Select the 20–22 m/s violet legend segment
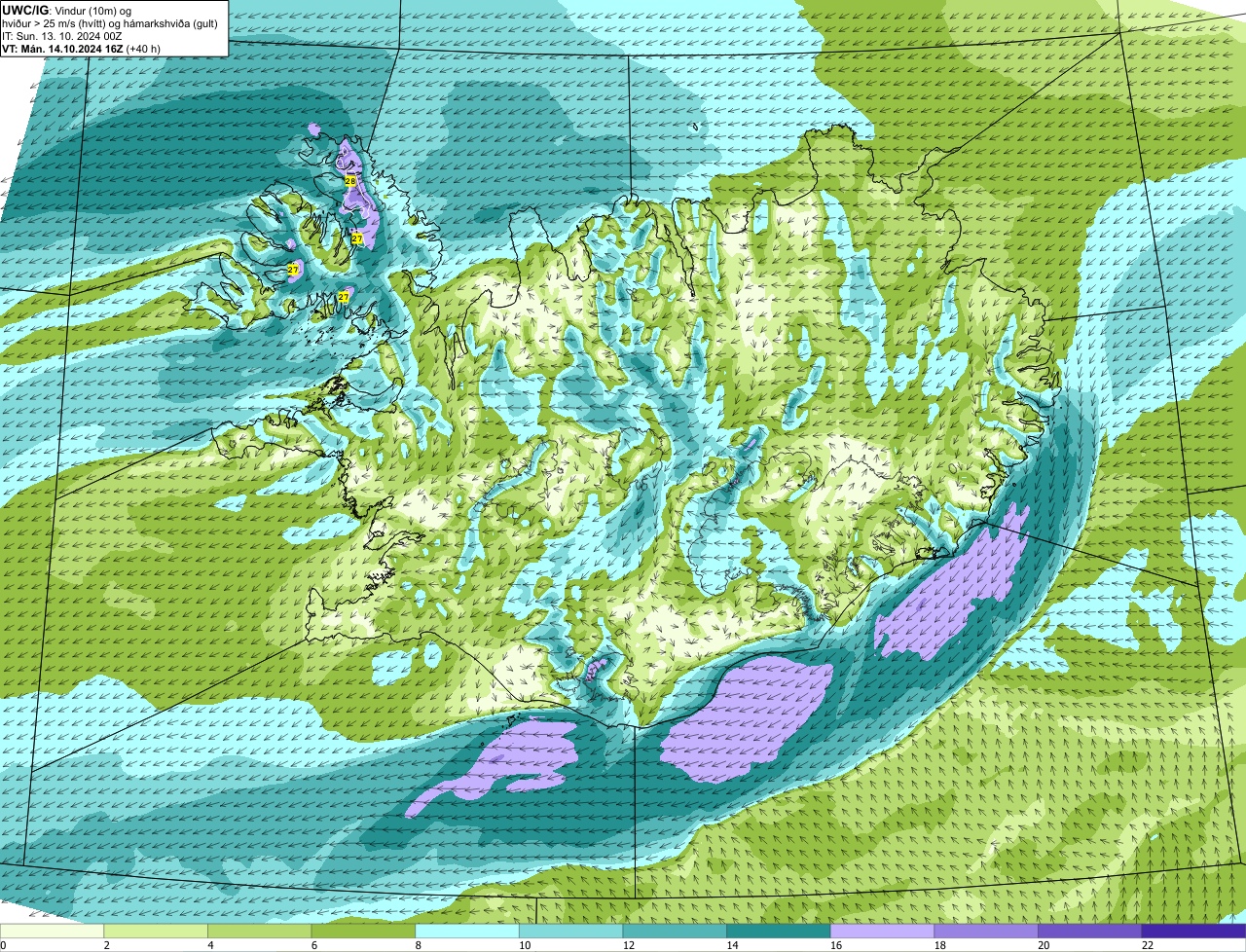Screen dimensions: 1246x952 point(1090,931)
